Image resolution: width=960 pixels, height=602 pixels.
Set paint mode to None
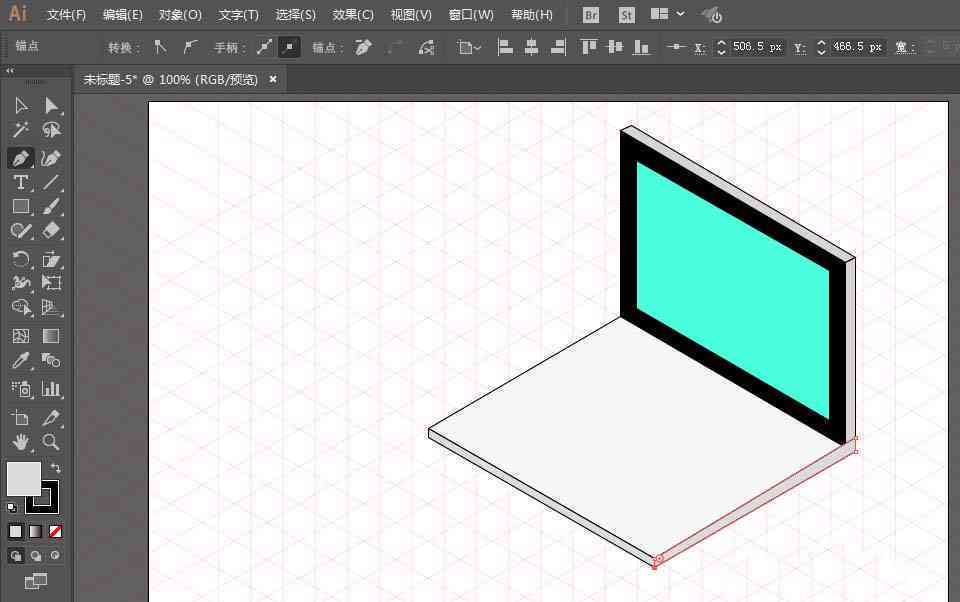(55, 532)
